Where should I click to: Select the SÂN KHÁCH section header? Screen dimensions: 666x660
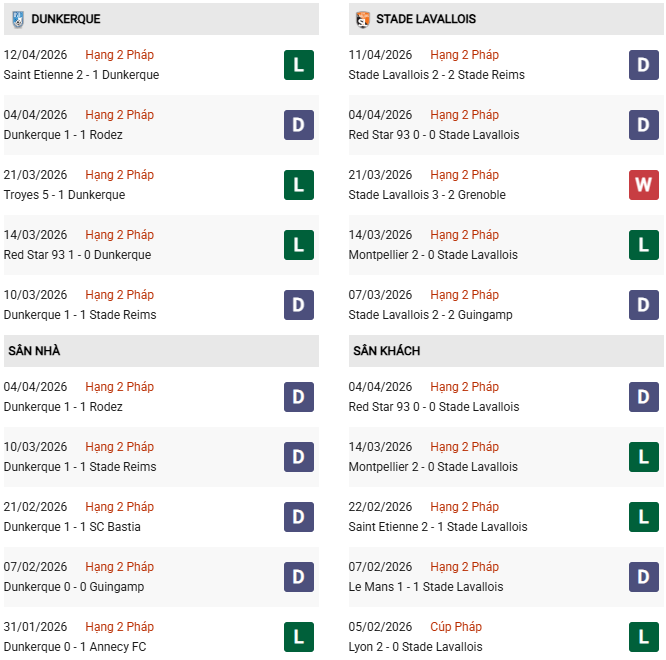pyautogui.click(x=386, y=351)
